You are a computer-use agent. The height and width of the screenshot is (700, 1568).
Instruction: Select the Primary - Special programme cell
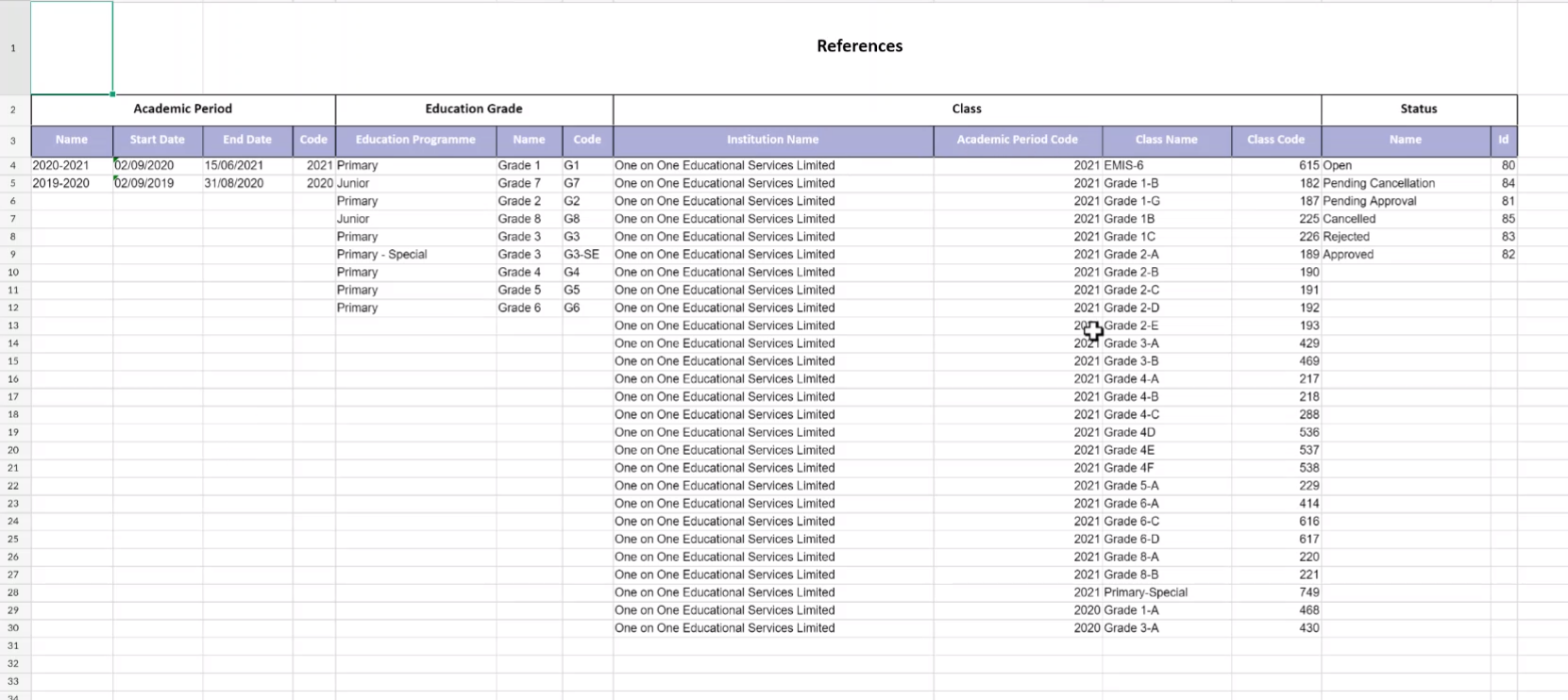click(415, 255)
